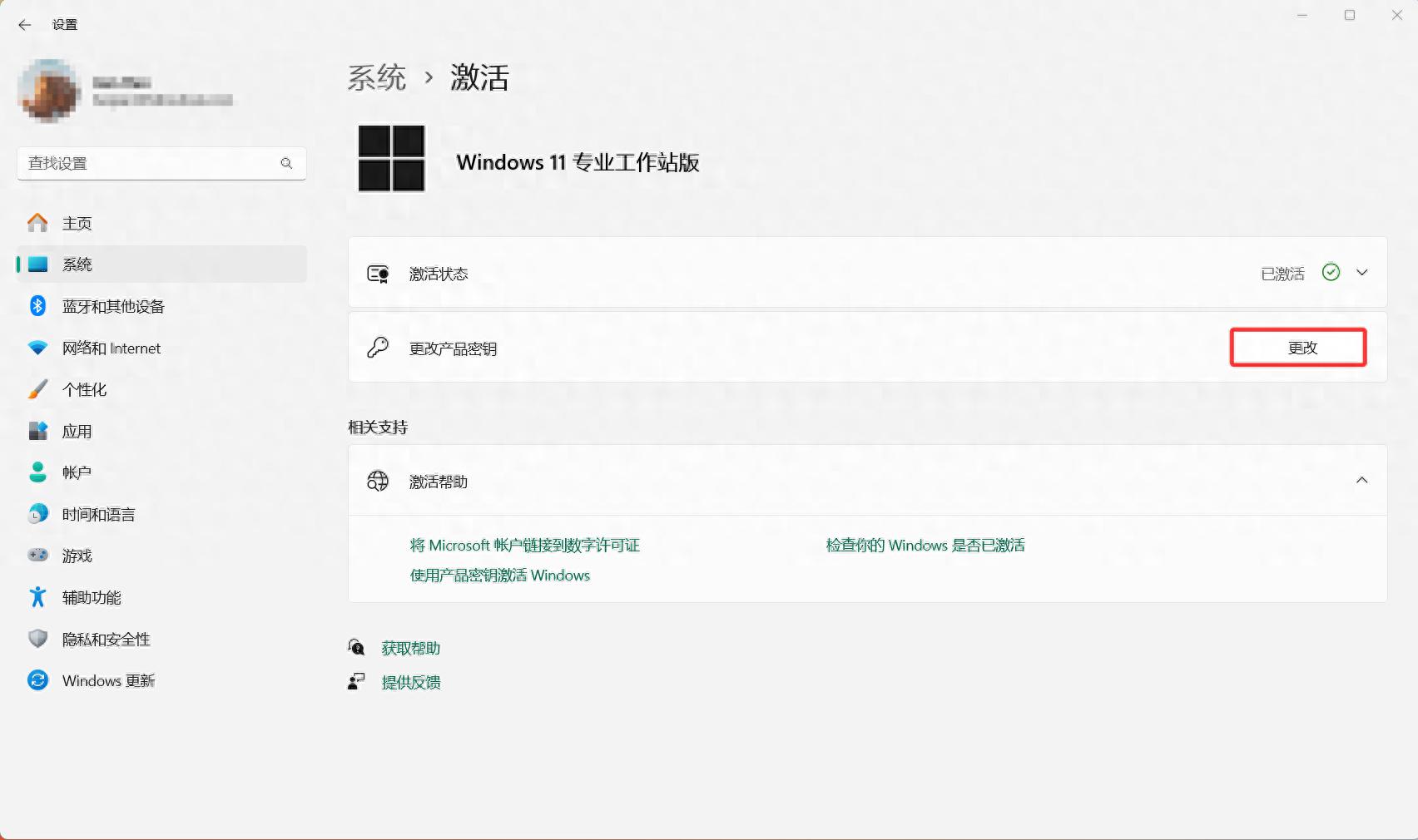Open 检查你的 Windows 是否已激活 link
The image size is (1418, 840).
click(x=925, y=546)
